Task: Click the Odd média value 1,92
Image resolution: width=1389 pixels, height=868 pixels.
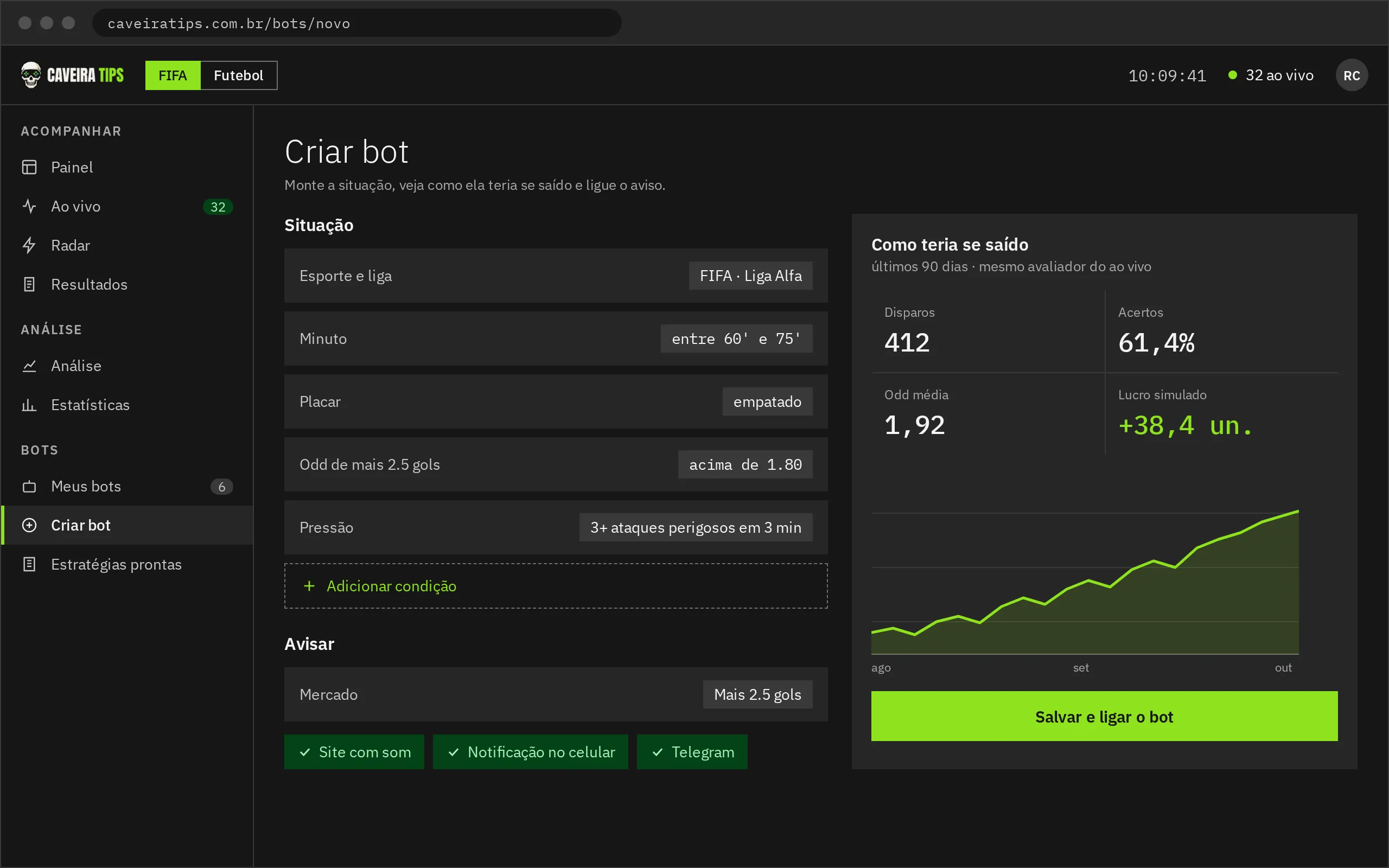Action: 914,425
